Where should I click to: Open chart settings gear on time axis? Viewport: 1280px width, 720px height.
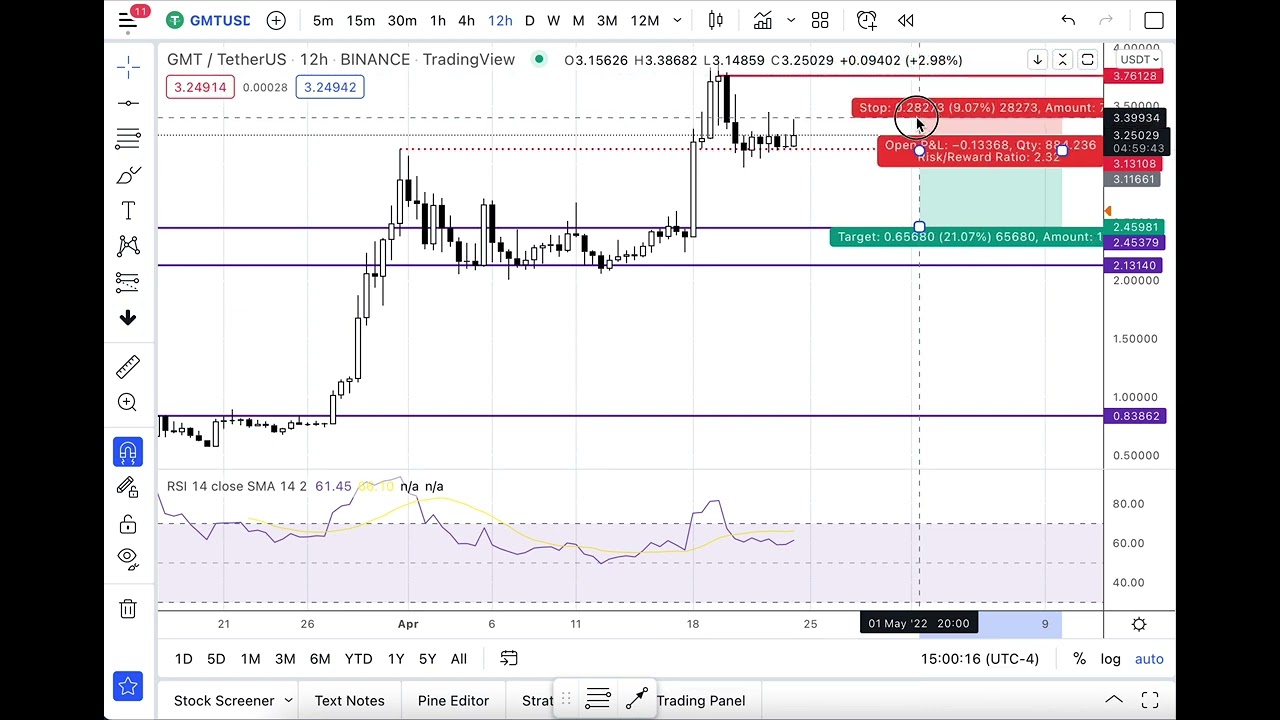coord(1139,624)
